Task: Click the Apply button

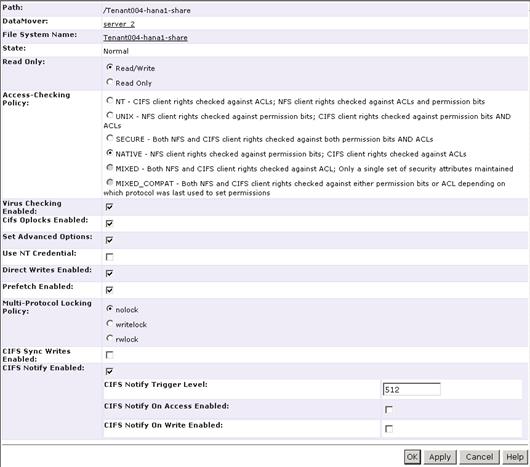Action: click(x=440, y=457)
